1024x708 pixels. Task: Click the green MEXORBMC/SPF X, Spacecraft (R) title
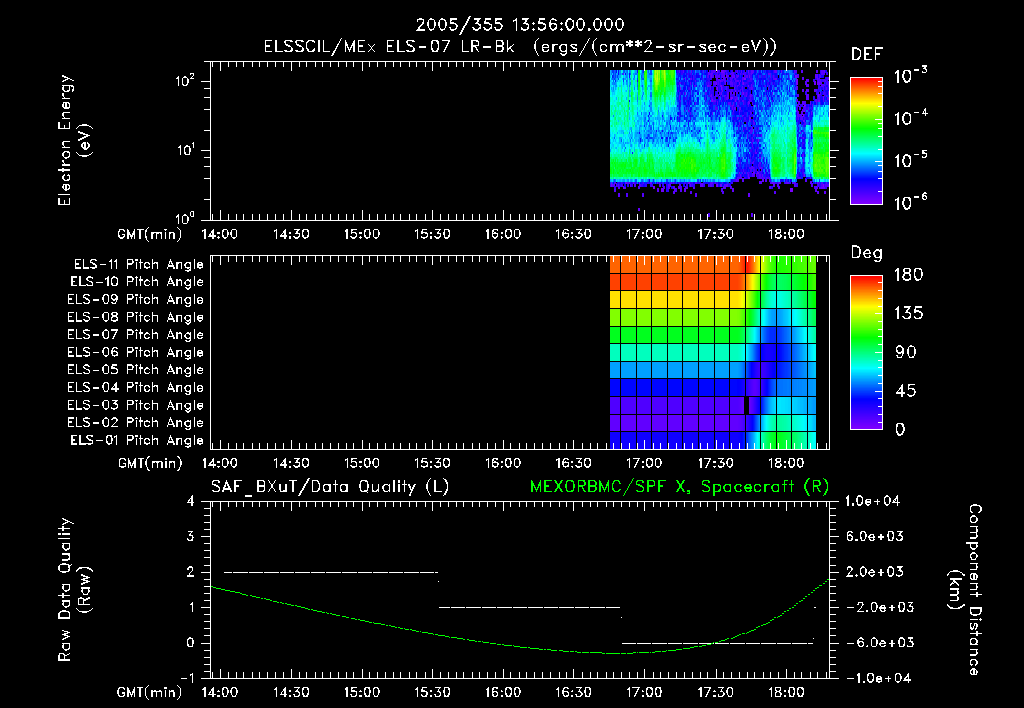(679, 487)
